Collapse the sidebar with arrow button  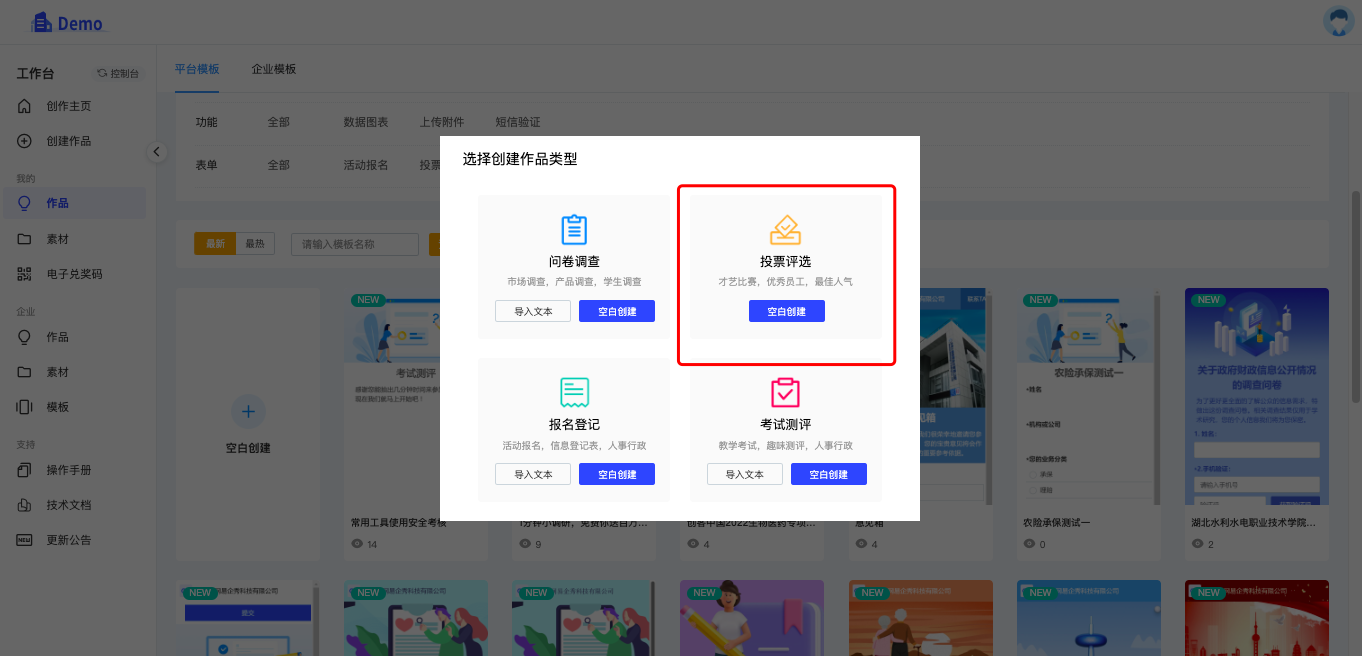(157, 152)
